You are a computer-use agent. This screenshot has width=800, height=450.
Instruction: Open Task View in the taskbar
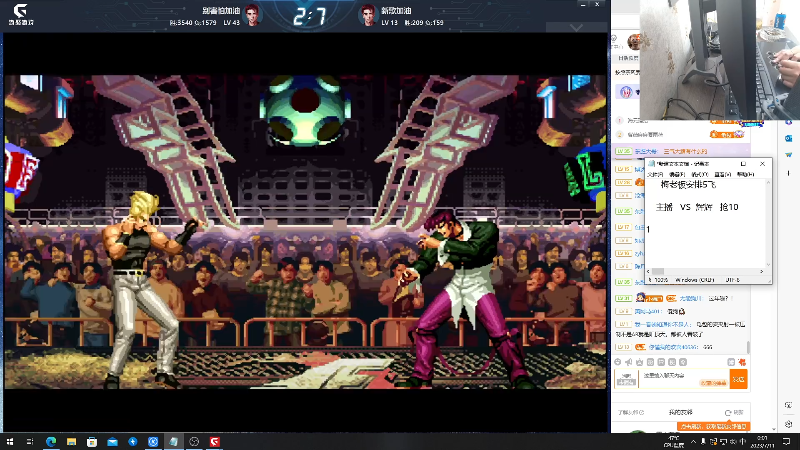coord(30,441)
